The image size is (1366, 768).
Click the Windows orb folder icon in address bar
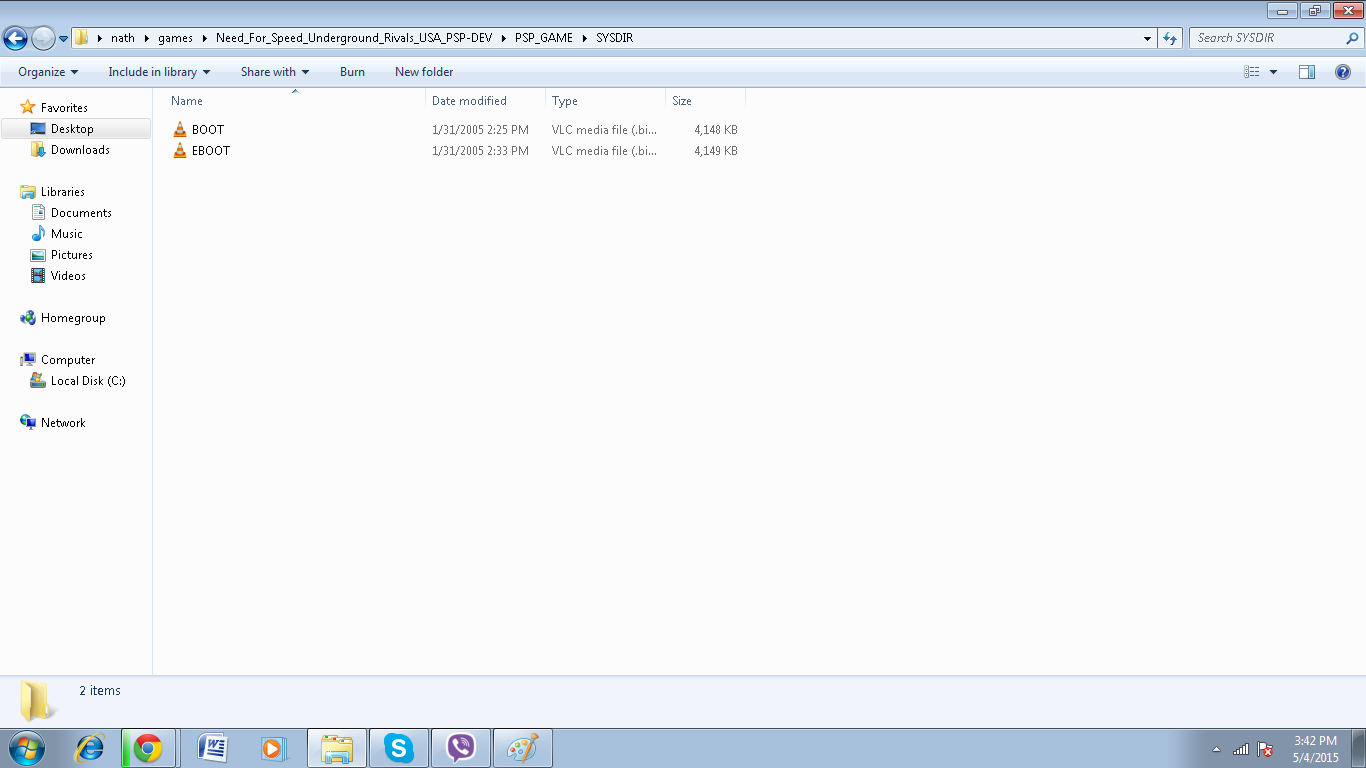(81, 38)
